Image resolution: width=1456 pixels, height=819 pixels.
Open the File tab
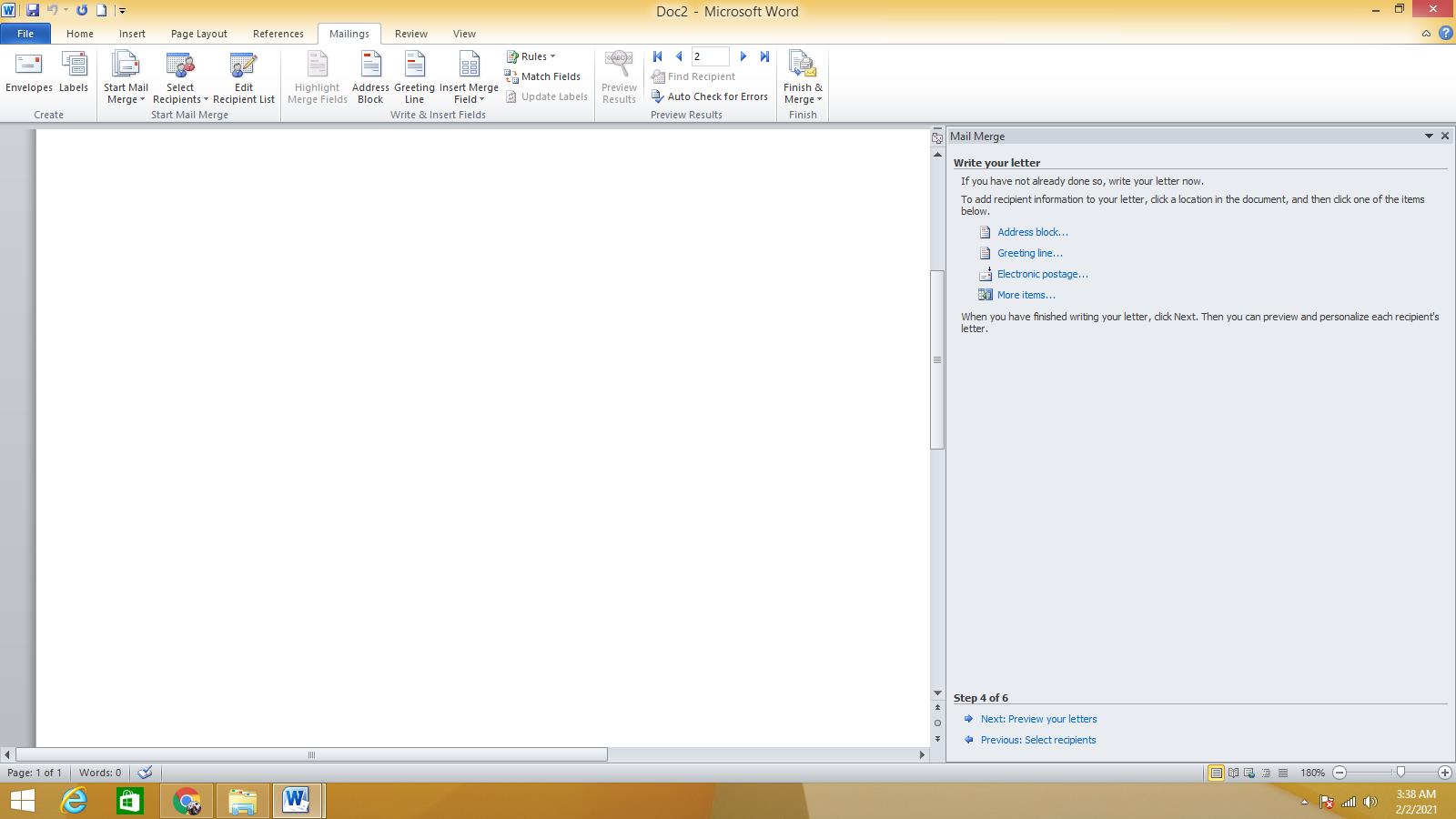pos(25,34)
